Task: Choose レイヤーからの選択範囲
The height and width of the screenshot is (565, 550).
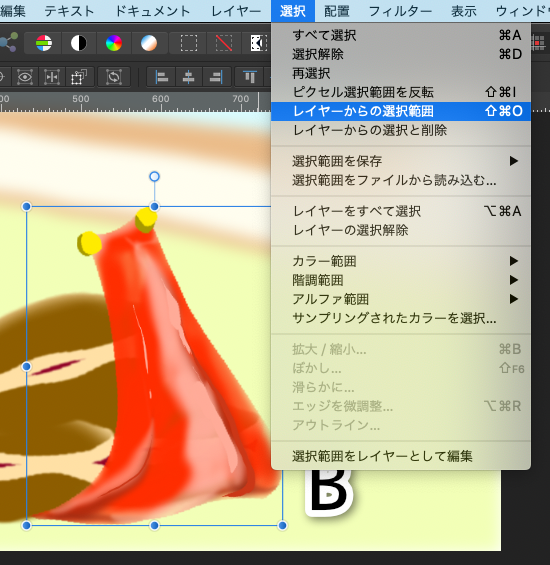Action: click(401, 111)
